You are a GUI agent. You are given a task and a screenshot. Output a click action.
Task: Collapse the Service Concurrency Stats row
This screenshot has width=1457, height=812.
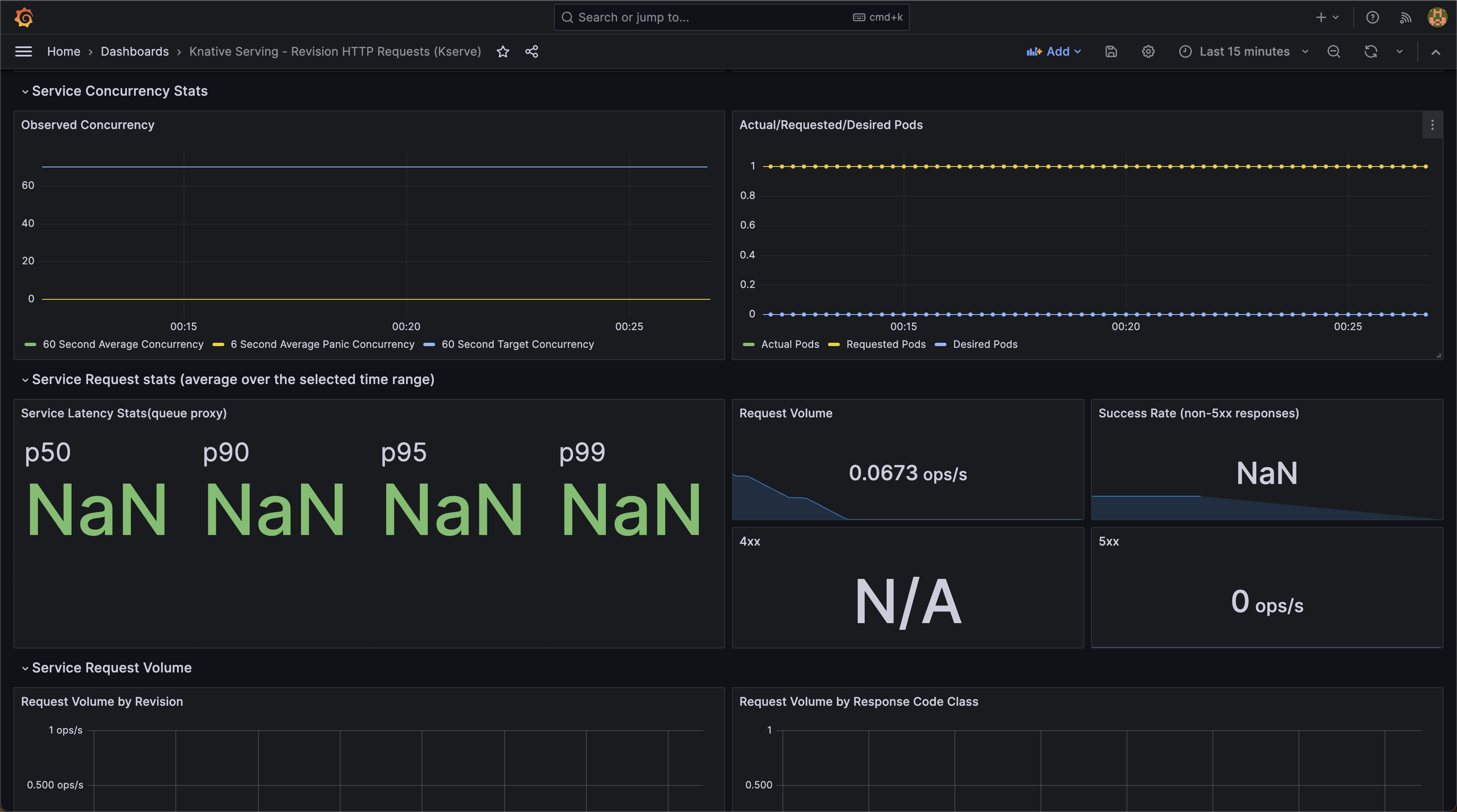pyautogui.click(x=119, y=91)
